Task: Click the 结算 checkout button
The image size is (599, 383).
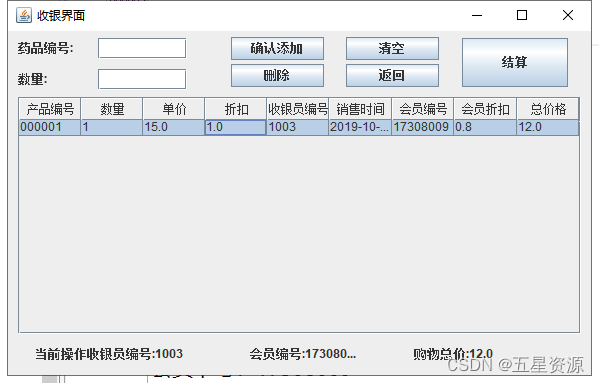Action: pyautogui.click(x=515, y=62)
